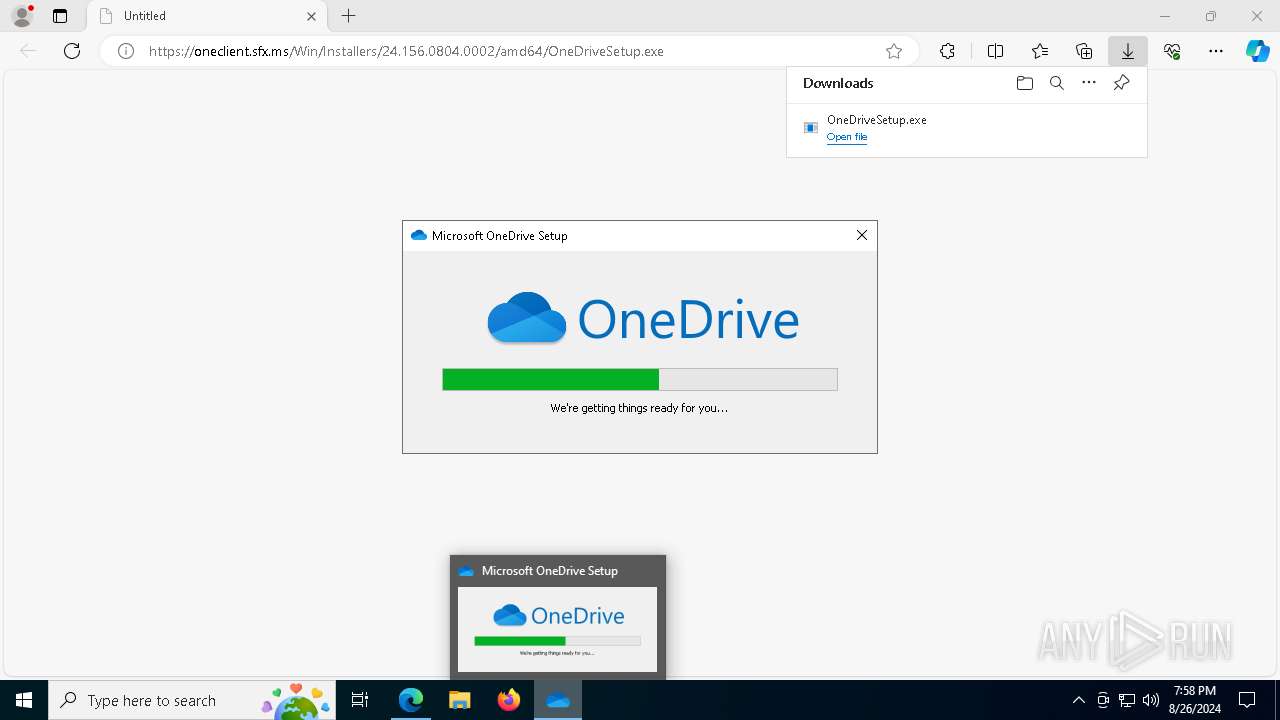Minimize the Edge browser window

click(1165, 16)
